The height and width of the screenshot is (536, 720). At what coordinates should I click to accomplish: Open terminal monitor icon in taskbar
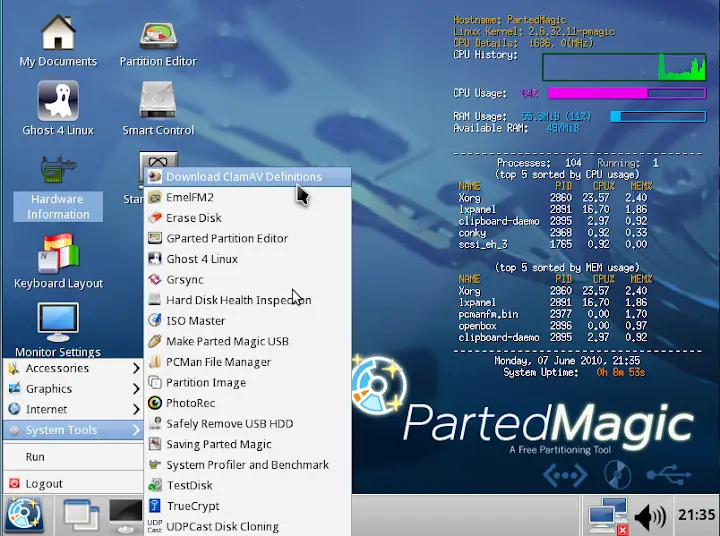pos(125,515)
